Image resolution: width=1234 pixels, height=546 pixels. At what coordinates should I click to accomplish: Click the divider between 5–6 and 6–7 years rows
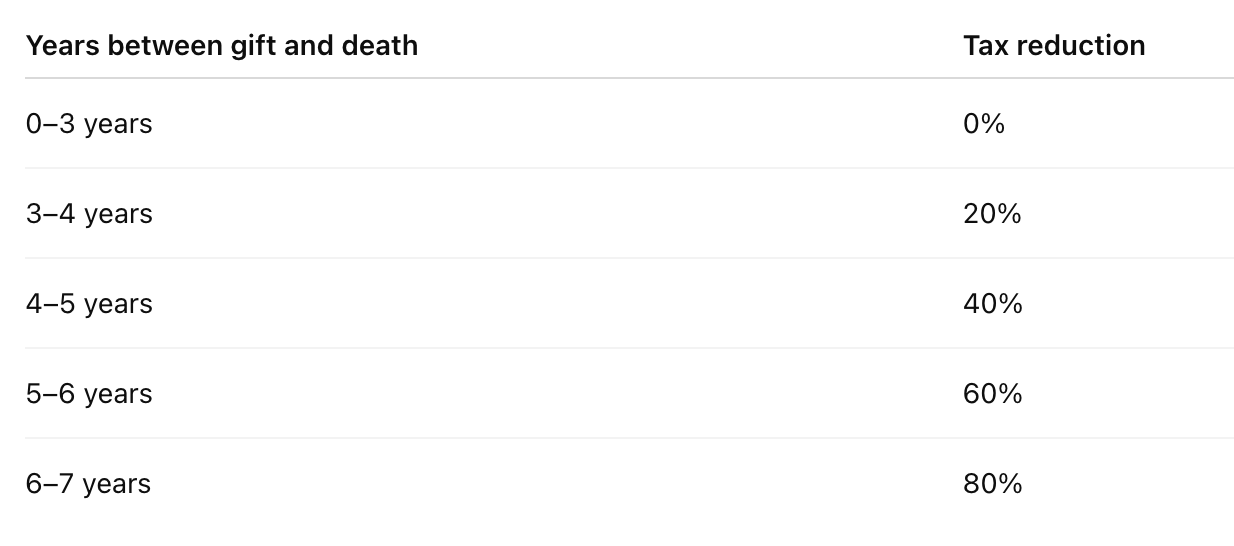pos(629,438)
